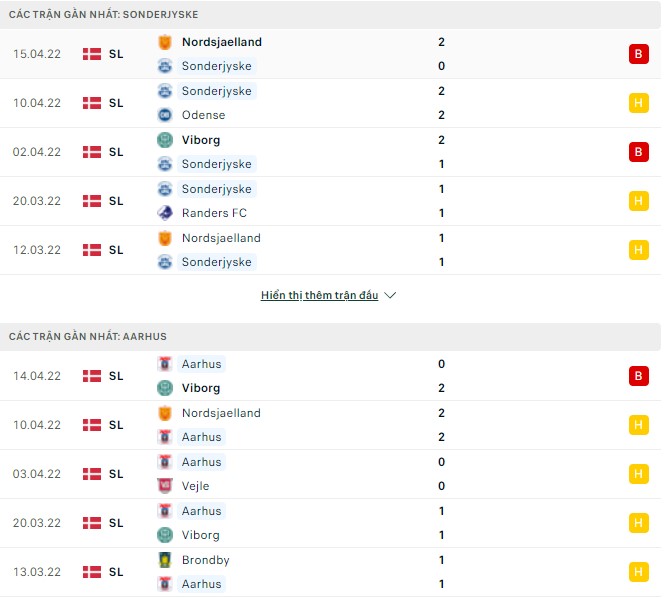Click Brondby team logo
This screenshot has width=670, height=598.
[x=165, y=560]
